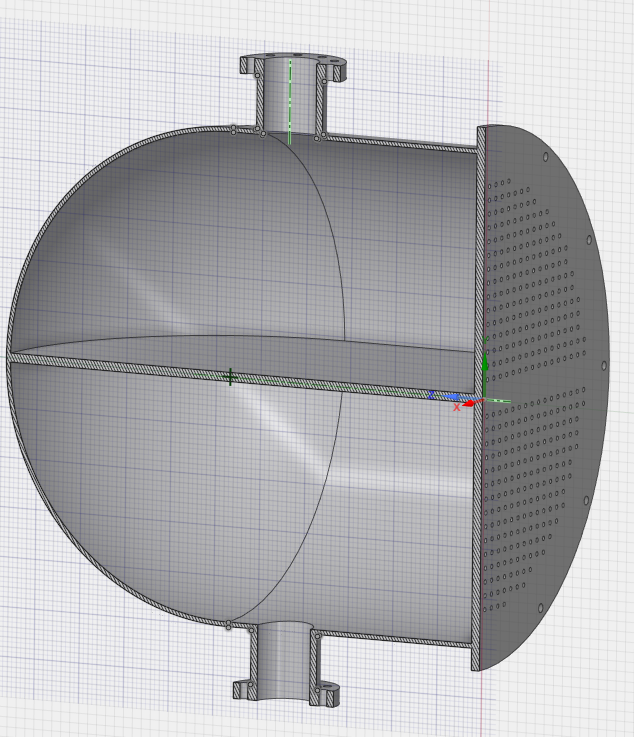Select the green centerline inside the top nozzle
The width and height of the screenshot is (634, 737).
[x=290, y=101]
